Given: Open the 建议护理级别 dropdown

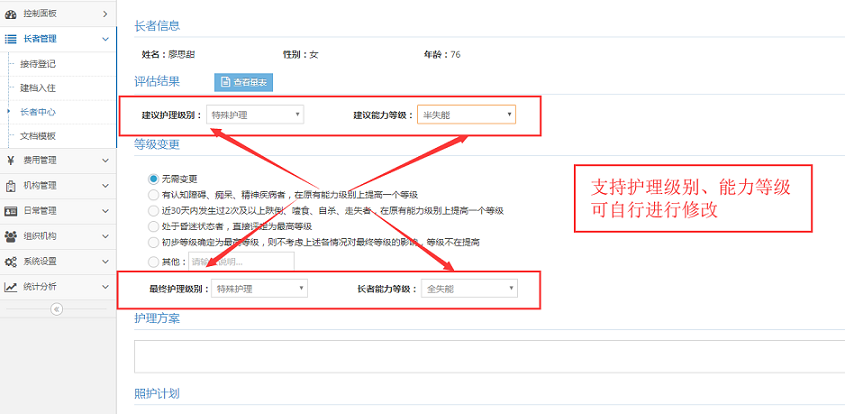Looking at the screenshot, I should (x=254, y=115).
